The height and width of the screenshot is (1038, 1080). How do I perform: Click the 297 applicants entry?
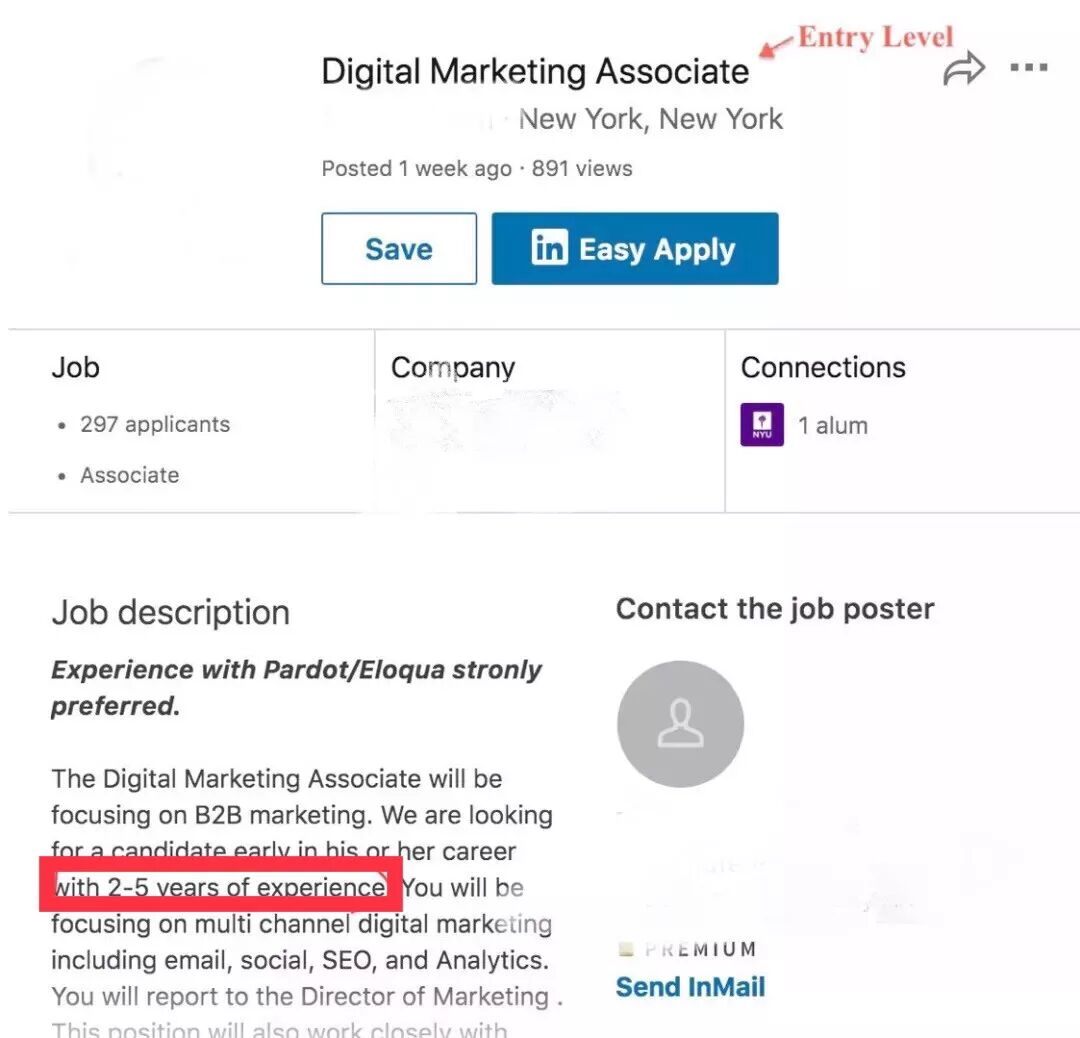point(155,424)
